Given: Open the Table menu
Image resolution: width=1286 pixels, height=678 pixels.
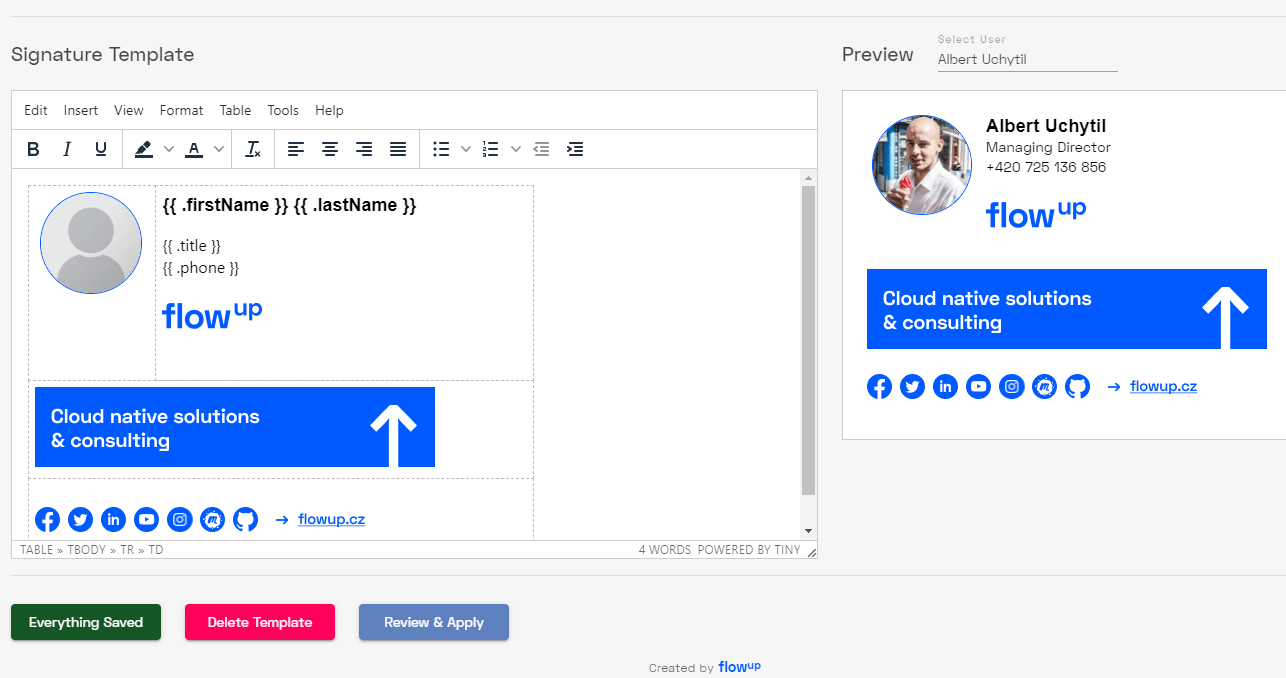Looking at the screenshot, I should pos(235,110).
